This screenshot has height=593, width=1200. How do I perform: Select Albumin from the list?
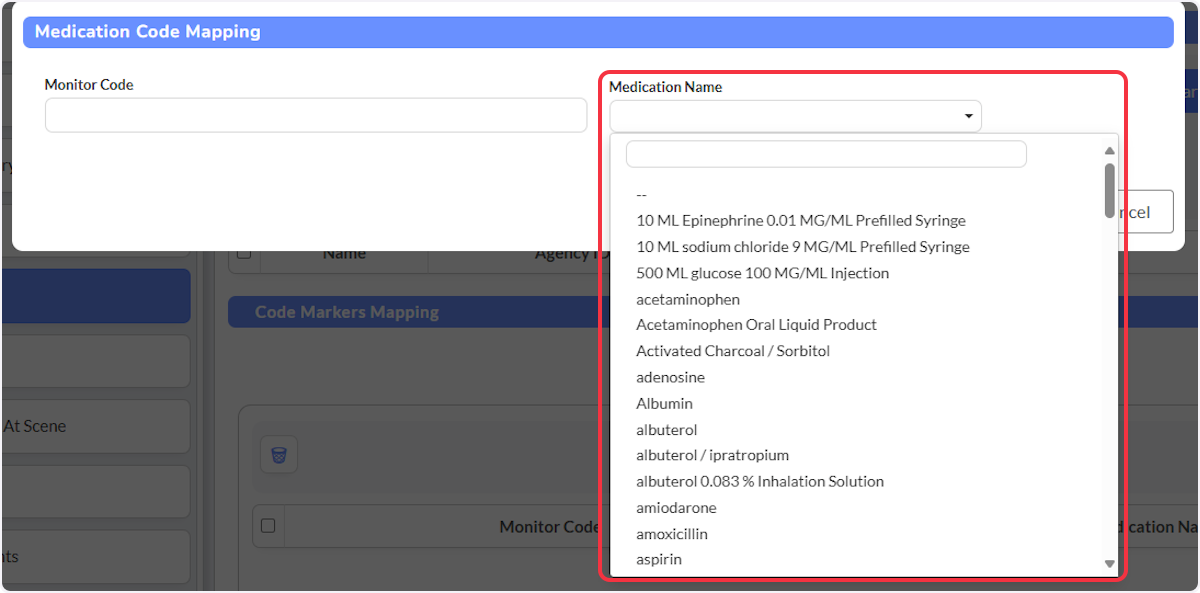pyautogui.click(x=664, y=403)
